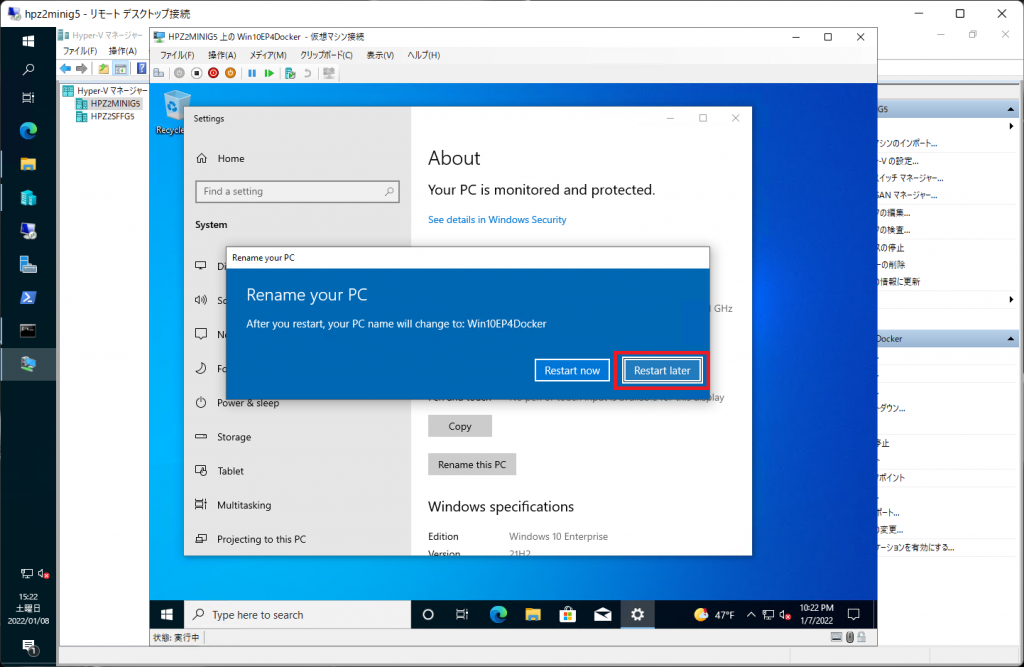Toggle the console tree icon in Hyper-V Manager
Screen dimensions: 1024x667
121,69
